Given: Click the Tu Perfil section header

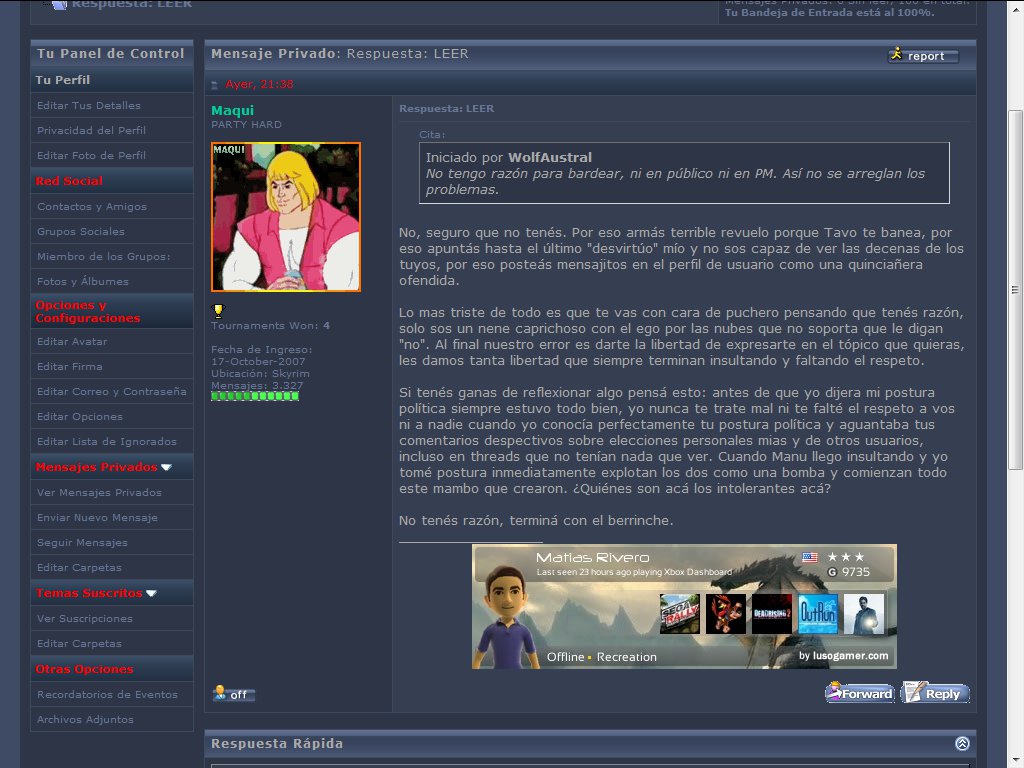Looking at the screenshot, I should coord(112,80).
